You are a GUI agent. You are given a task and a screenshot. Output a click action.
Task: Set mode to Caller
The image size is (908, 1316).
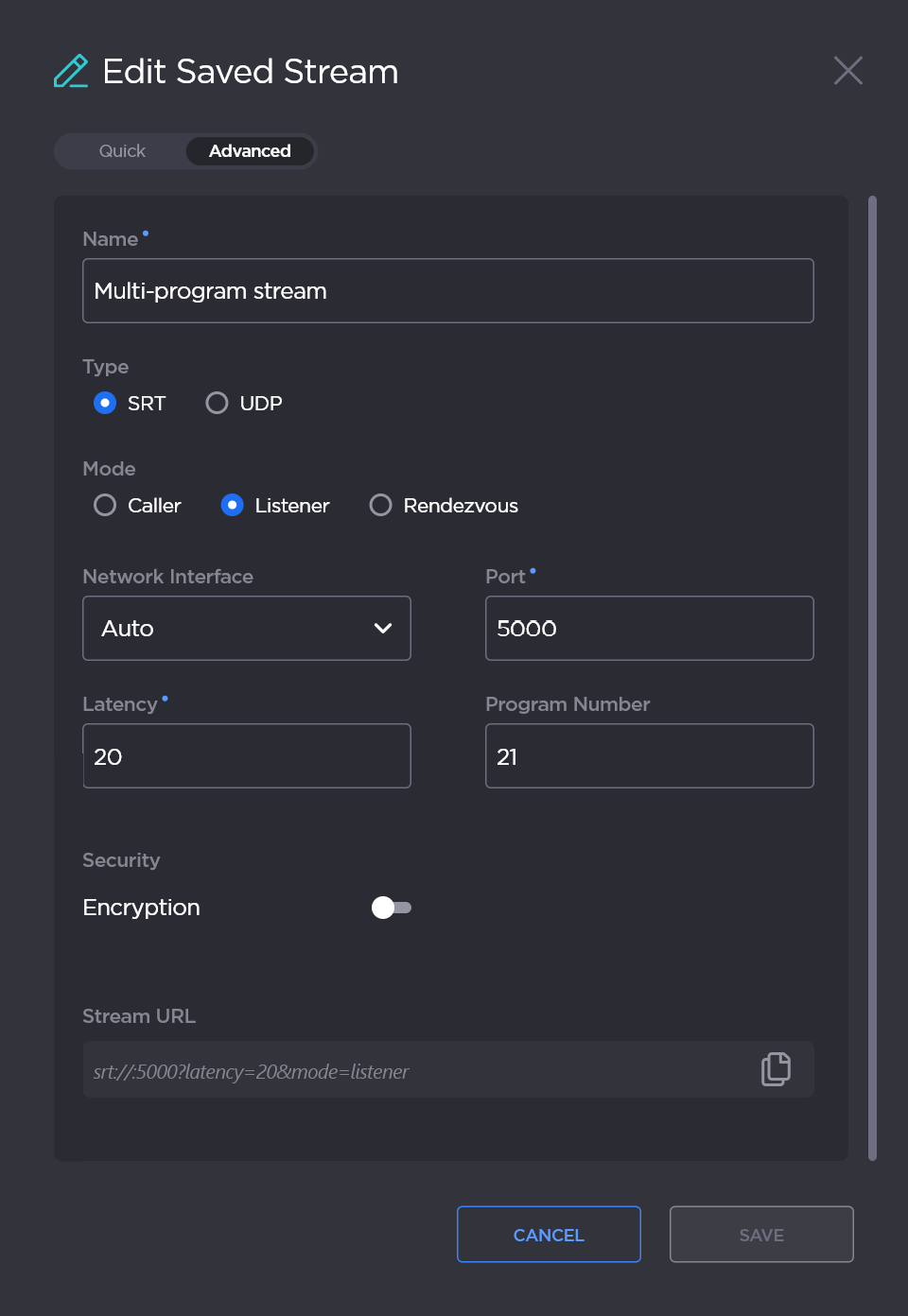tap(105, 506)
